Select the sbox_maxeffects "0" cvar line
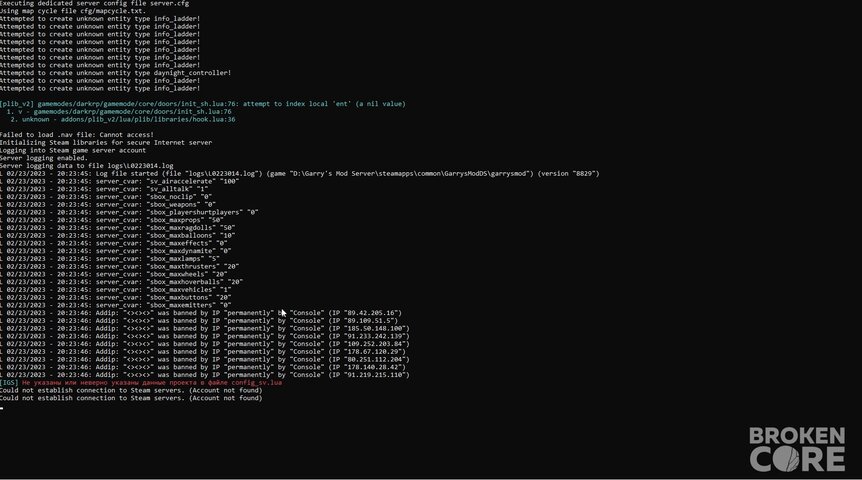This screenshot has height=480, width=862. tap(114, 242)
